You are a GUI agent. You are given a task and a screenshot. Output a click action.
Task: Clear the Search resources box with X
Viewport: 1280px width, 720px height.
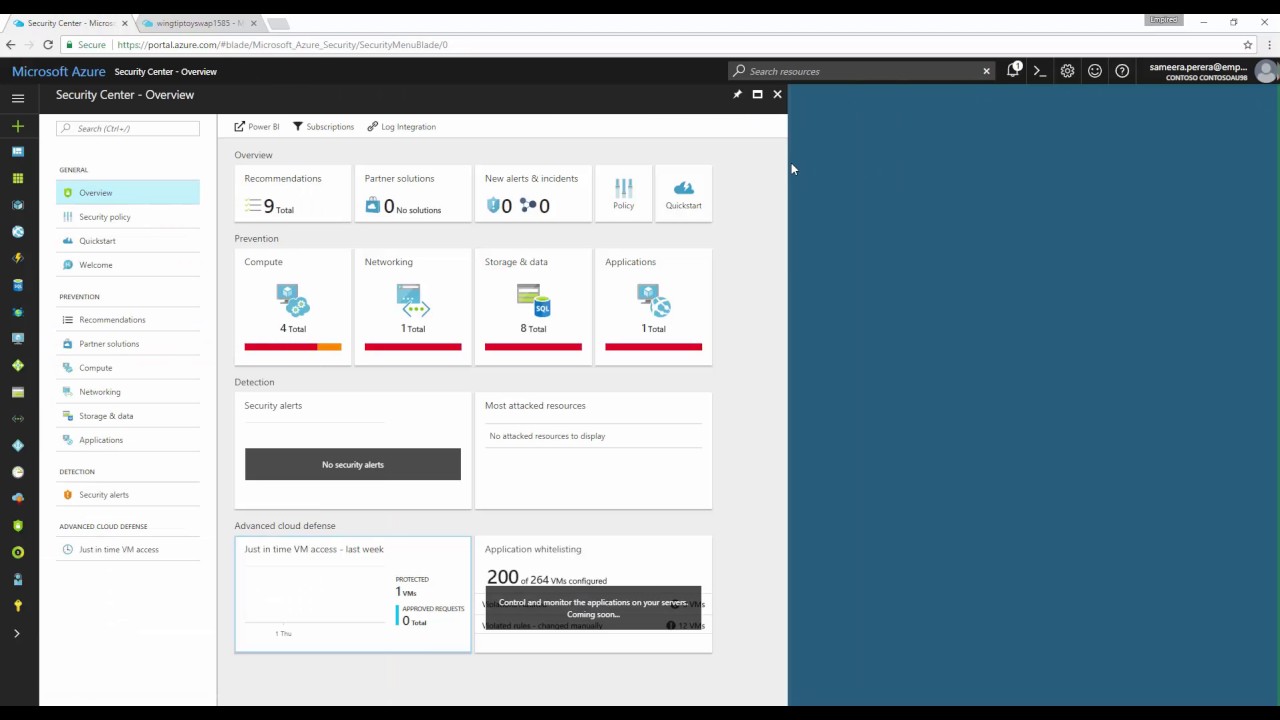[x=986, y=71]
